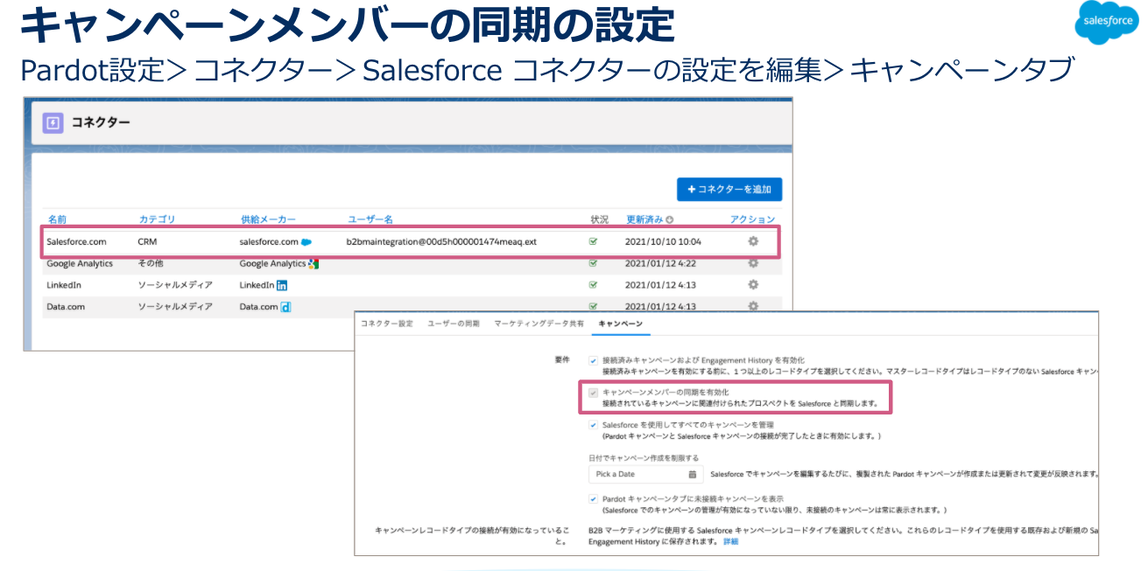The image size is (1148, 571).
Task: Click the コネクター page title
Action: 100,123
